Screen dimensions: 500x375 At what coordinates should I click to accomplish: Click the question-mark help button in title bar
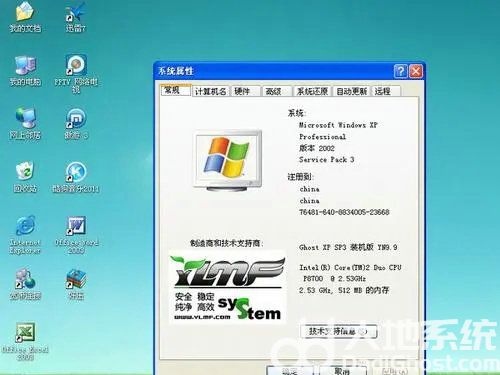(400, 71)
